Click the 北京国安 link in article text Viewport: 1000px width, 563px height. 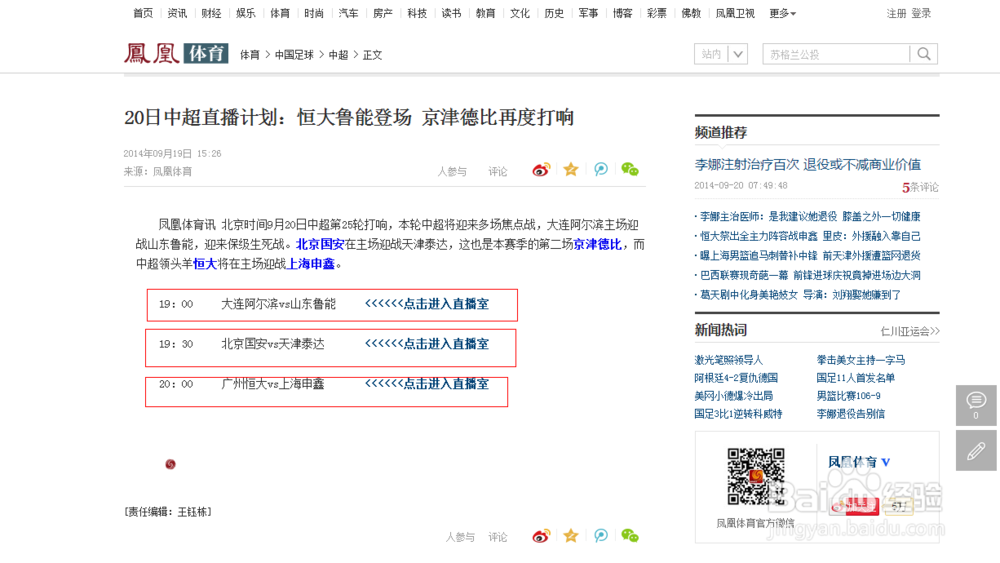click(320, 244)
